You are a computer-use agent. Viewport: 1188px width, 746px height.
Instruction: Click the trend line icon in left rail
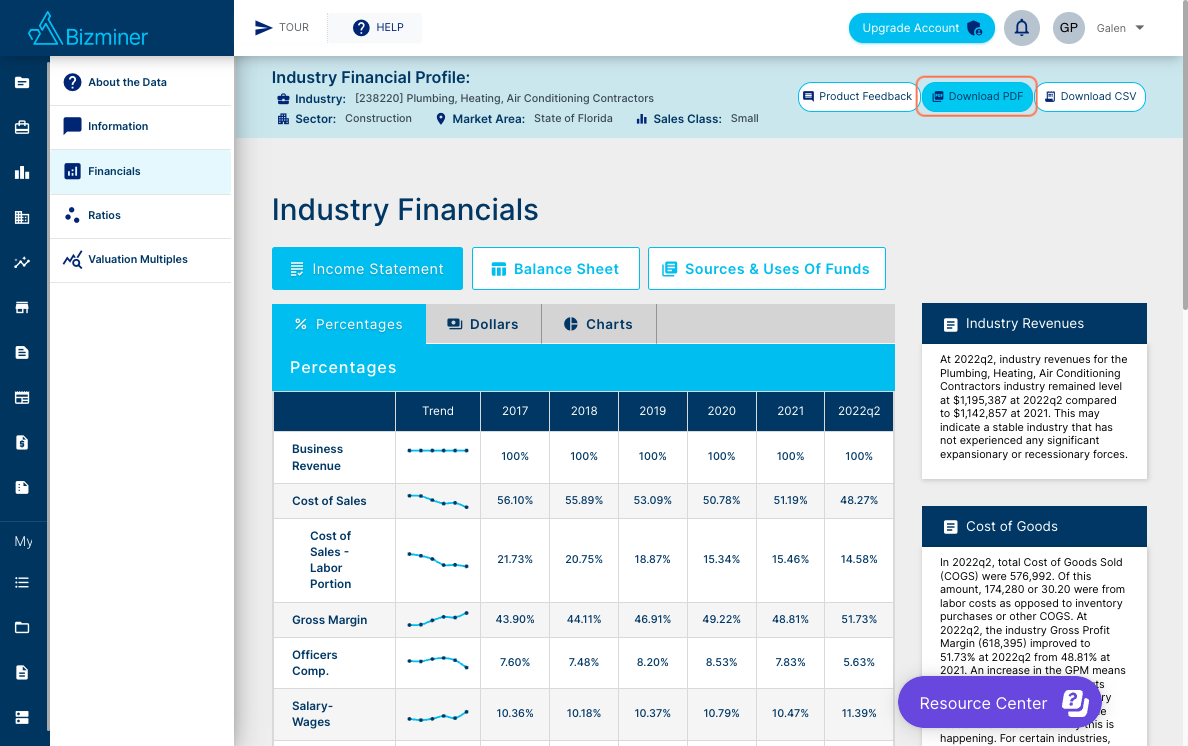click(22, 263)
